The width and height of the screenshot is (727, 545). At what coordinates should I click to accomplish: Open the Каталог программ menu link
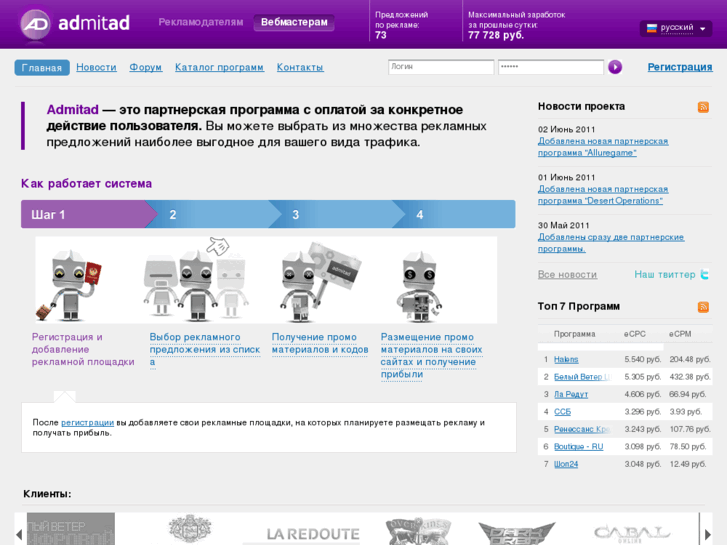pyautogui.click(x=219, y=67)
